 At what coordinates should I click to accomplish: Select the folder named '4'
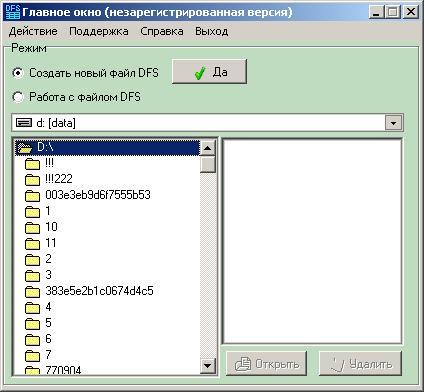[x=49, y=307]
